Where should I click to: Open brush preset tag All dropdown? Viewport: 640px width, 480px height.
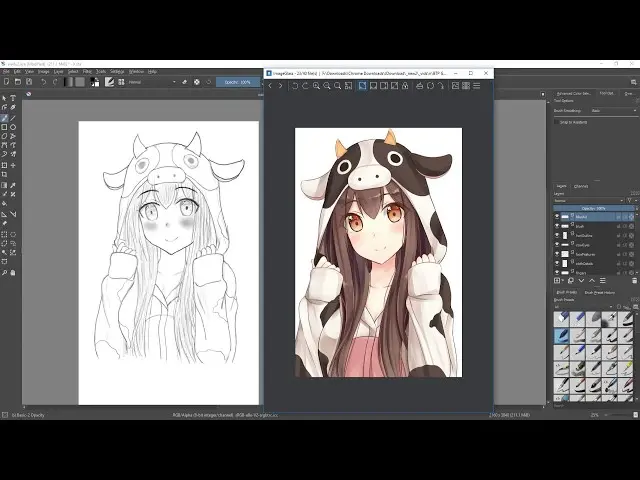coord(584,307)
